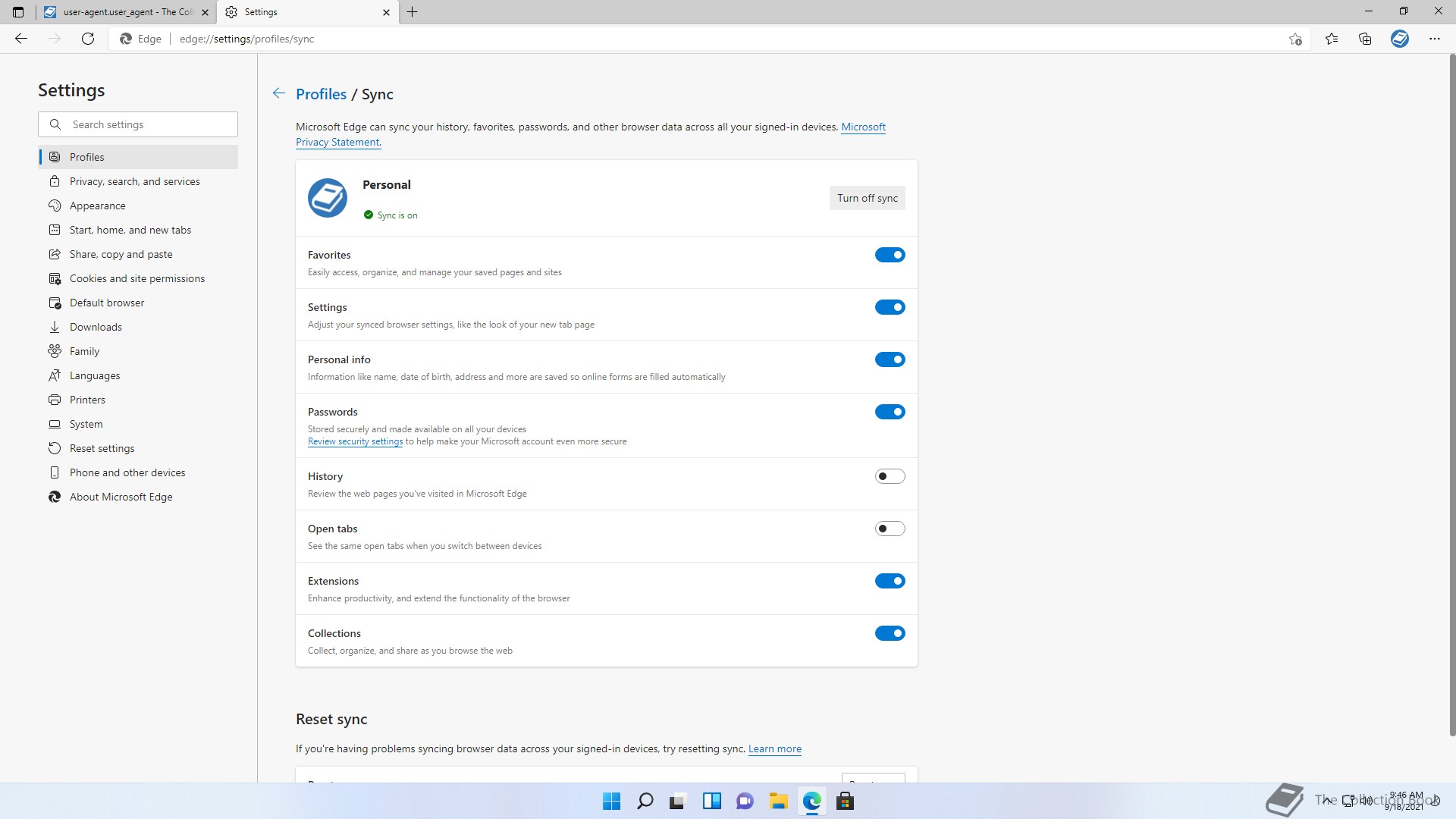Open Reset settings page
The width and height of the screenshot is (1456, 819).
tap(138, 448)
